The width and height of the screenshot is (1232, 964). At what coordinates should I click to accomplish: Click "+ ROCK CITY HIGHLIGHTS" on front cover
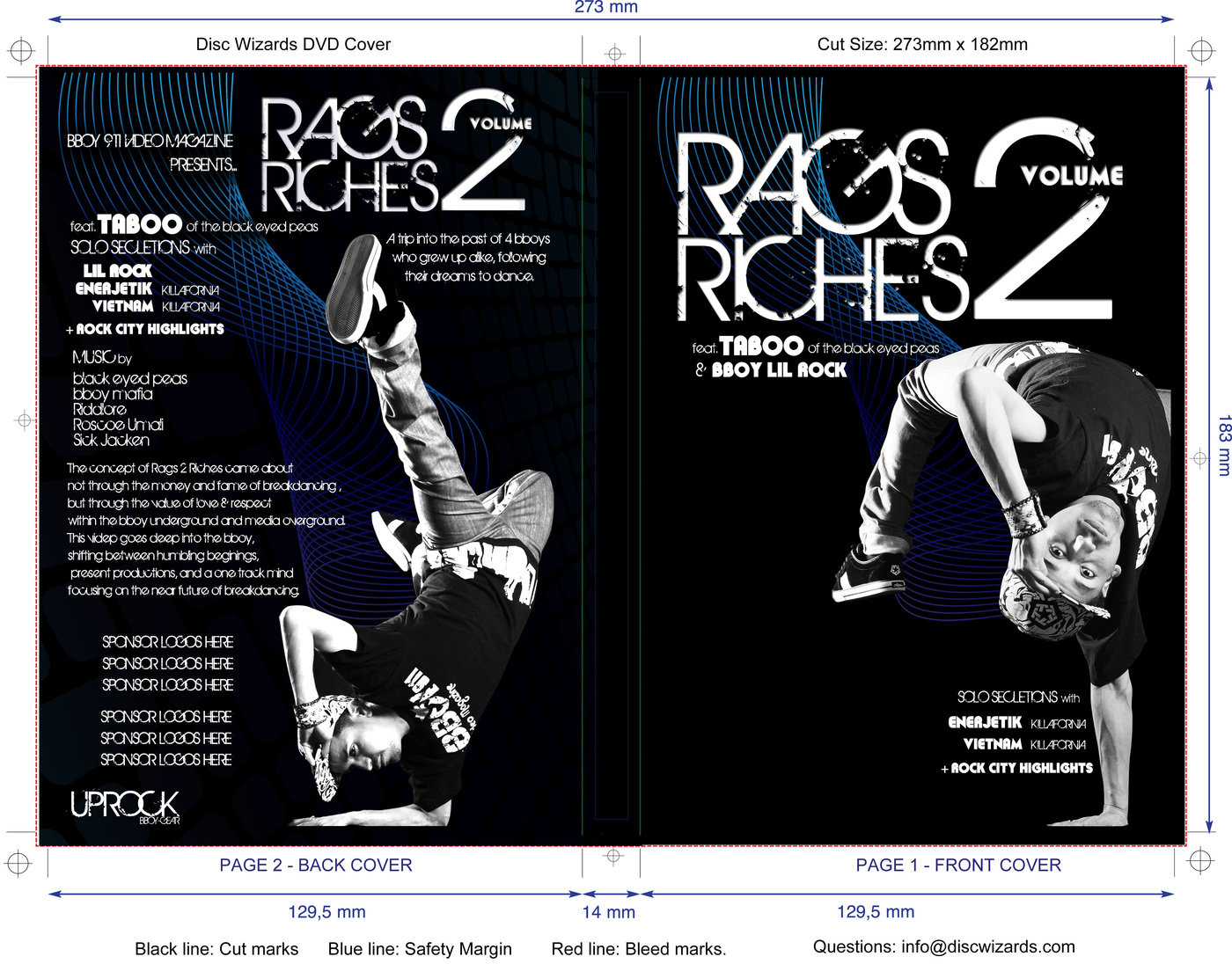click(1016, 768)
